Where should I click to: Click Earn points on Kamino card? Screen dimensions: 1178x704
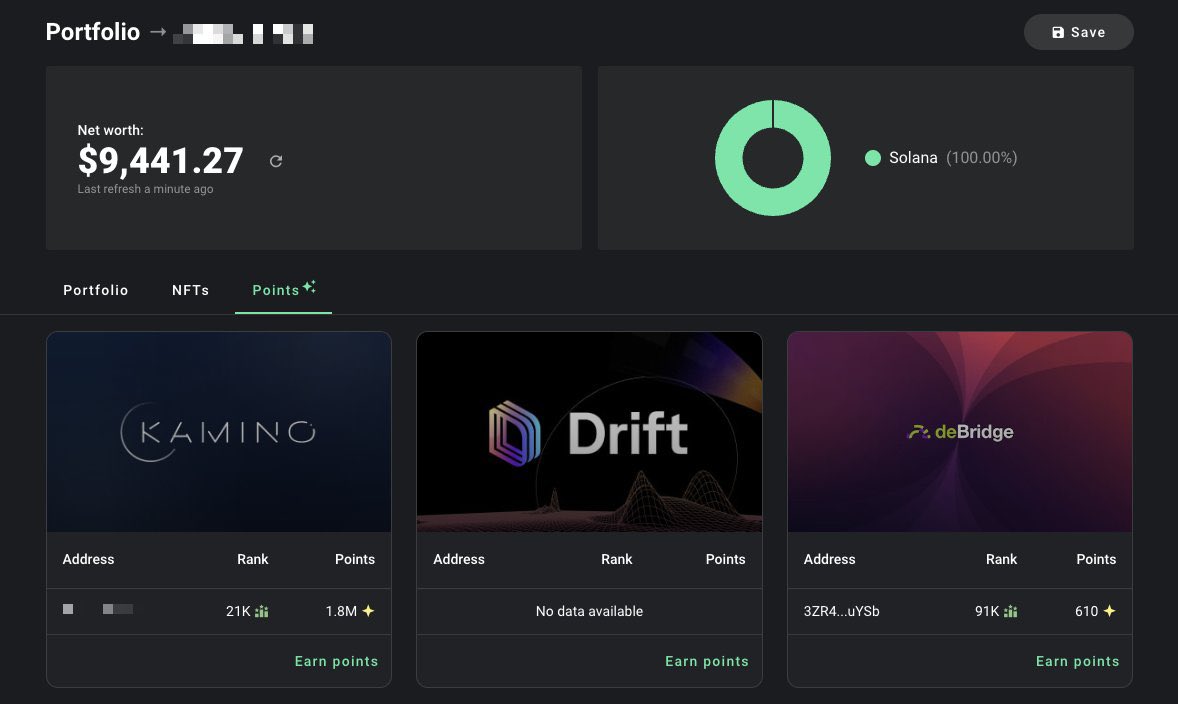(336, 661)
